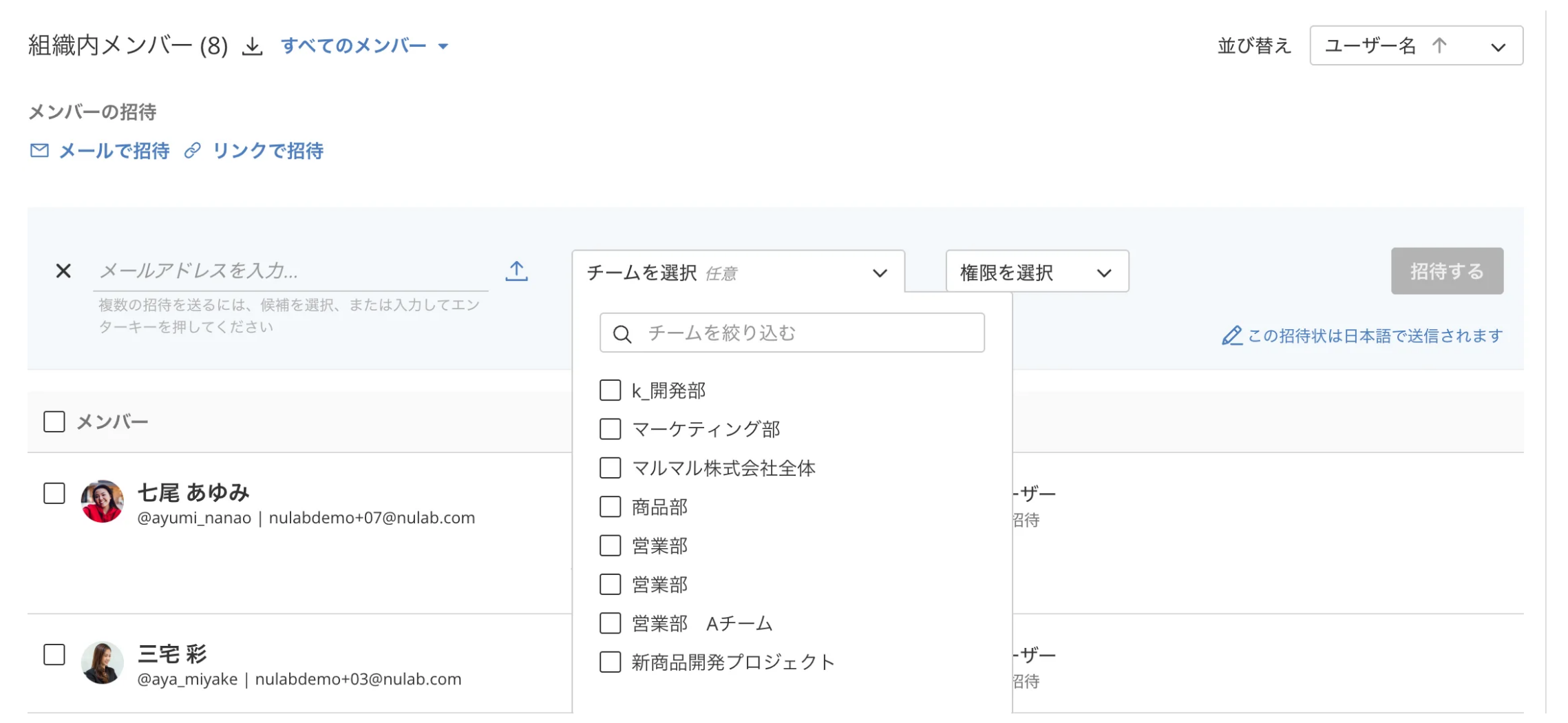Click the 三宅 彩 member name
1568x723 pixels.
(x=172, y=653)
